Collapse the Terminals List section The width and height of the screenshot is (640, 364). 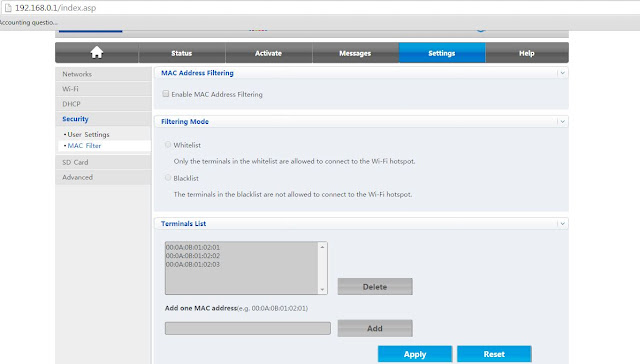(x=562, y=224)
